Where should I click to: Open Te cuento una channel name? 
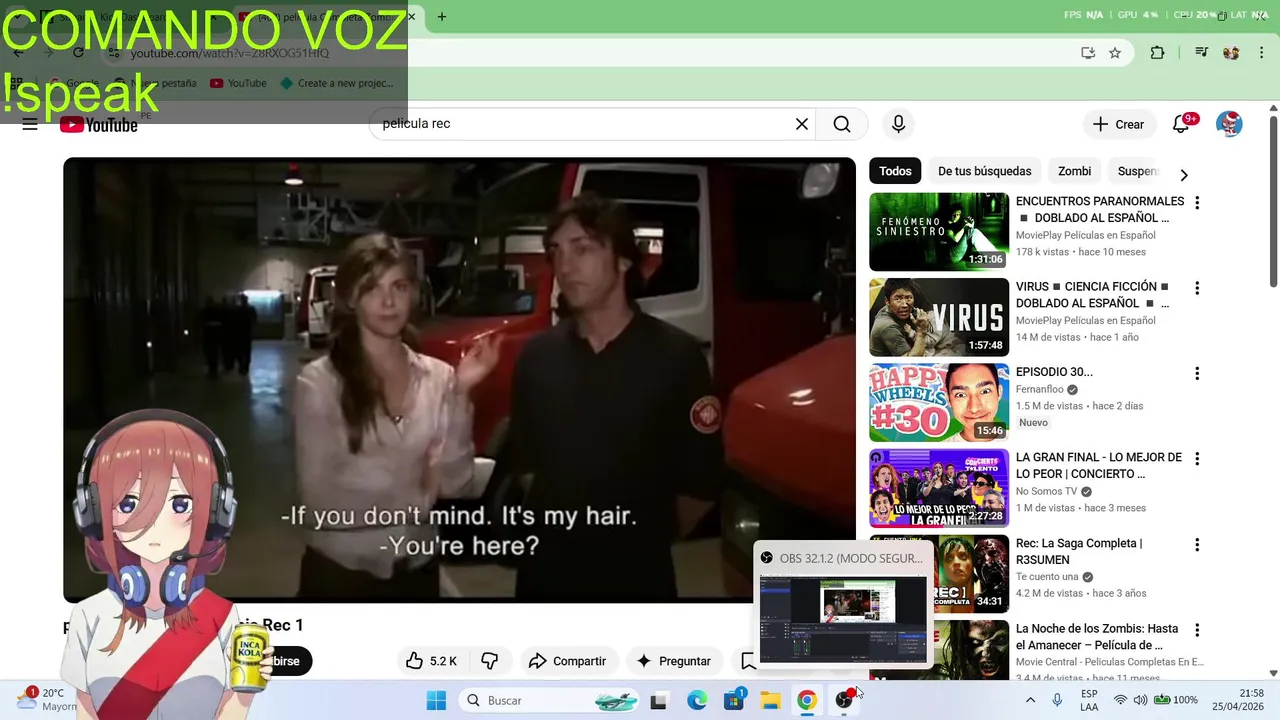pyautogui.click(x=1047, y=577)
